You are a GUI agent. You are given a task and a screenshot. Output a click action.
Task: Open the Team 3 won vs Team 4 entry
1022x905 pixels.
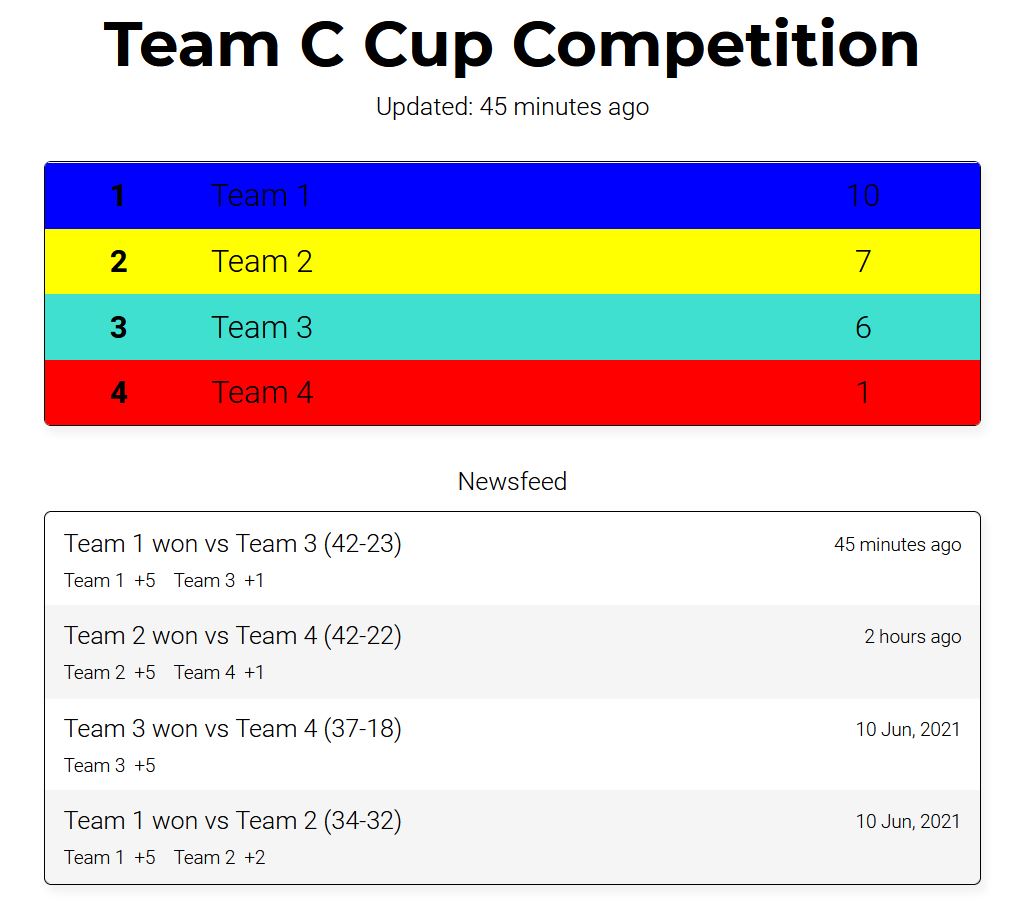click(x=512, y=745)
